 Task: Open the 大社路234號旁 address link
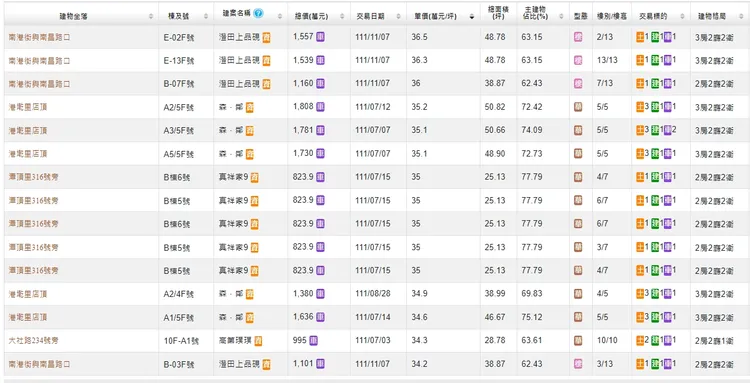(x=33, y=341)
